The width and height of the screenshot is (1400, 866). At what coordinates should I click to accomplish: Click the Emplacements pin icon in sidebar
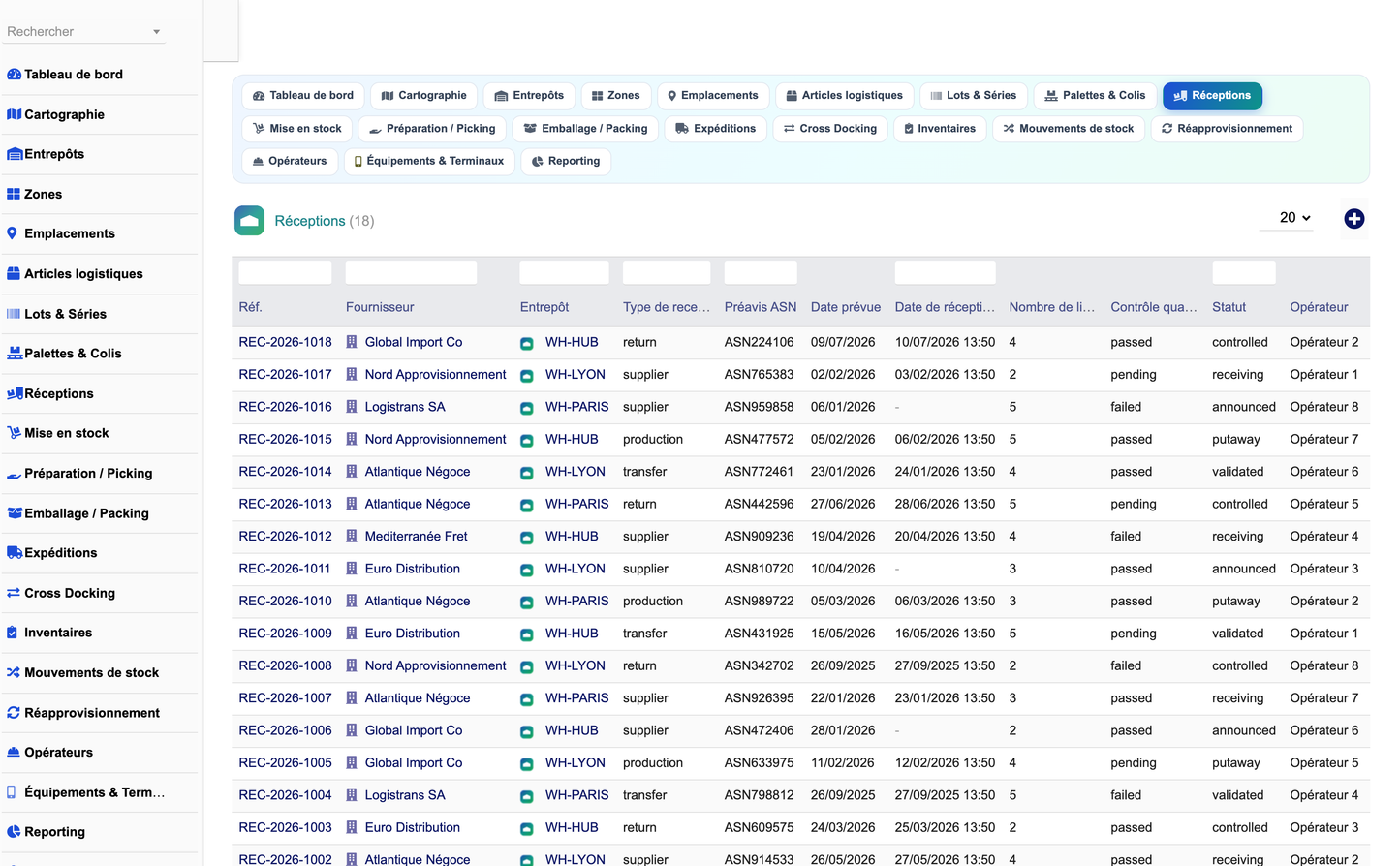12,233
